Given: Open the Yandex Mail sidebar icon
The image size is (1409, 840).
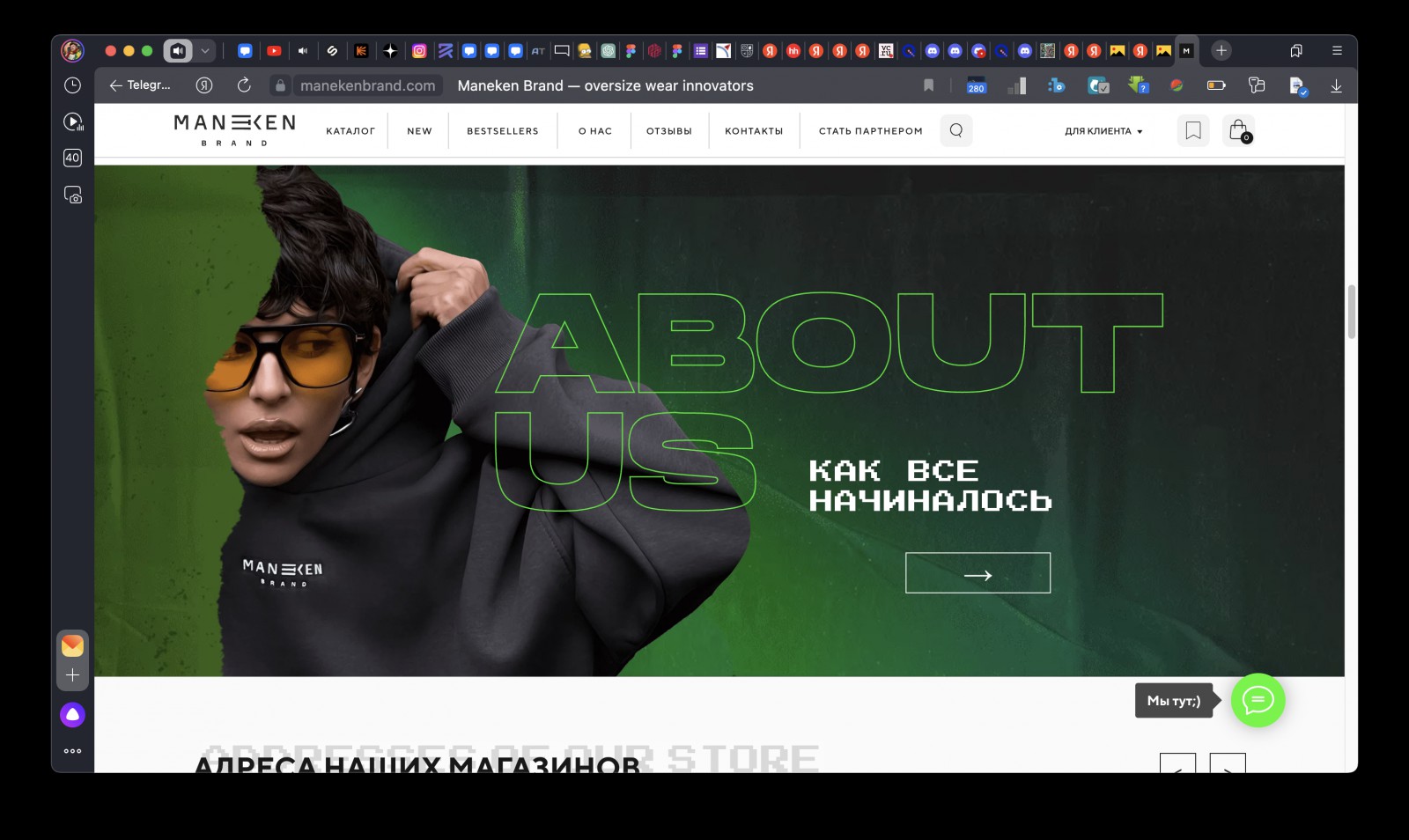Looking at the screenshot, I should tap(72, 645).
